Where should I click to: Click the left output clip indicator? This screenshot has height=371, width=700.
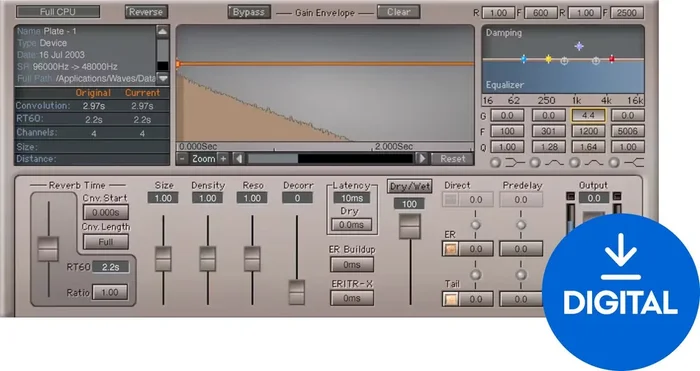point(571,196)
